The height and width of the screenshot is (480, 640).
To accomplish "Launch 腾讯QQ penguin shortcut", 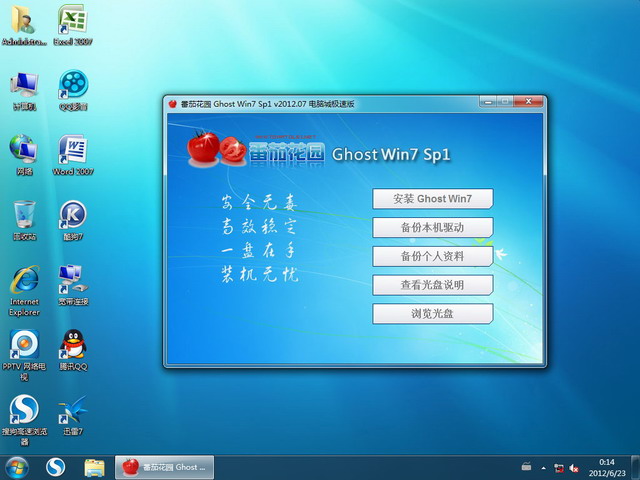I will [x=73, y=350].
